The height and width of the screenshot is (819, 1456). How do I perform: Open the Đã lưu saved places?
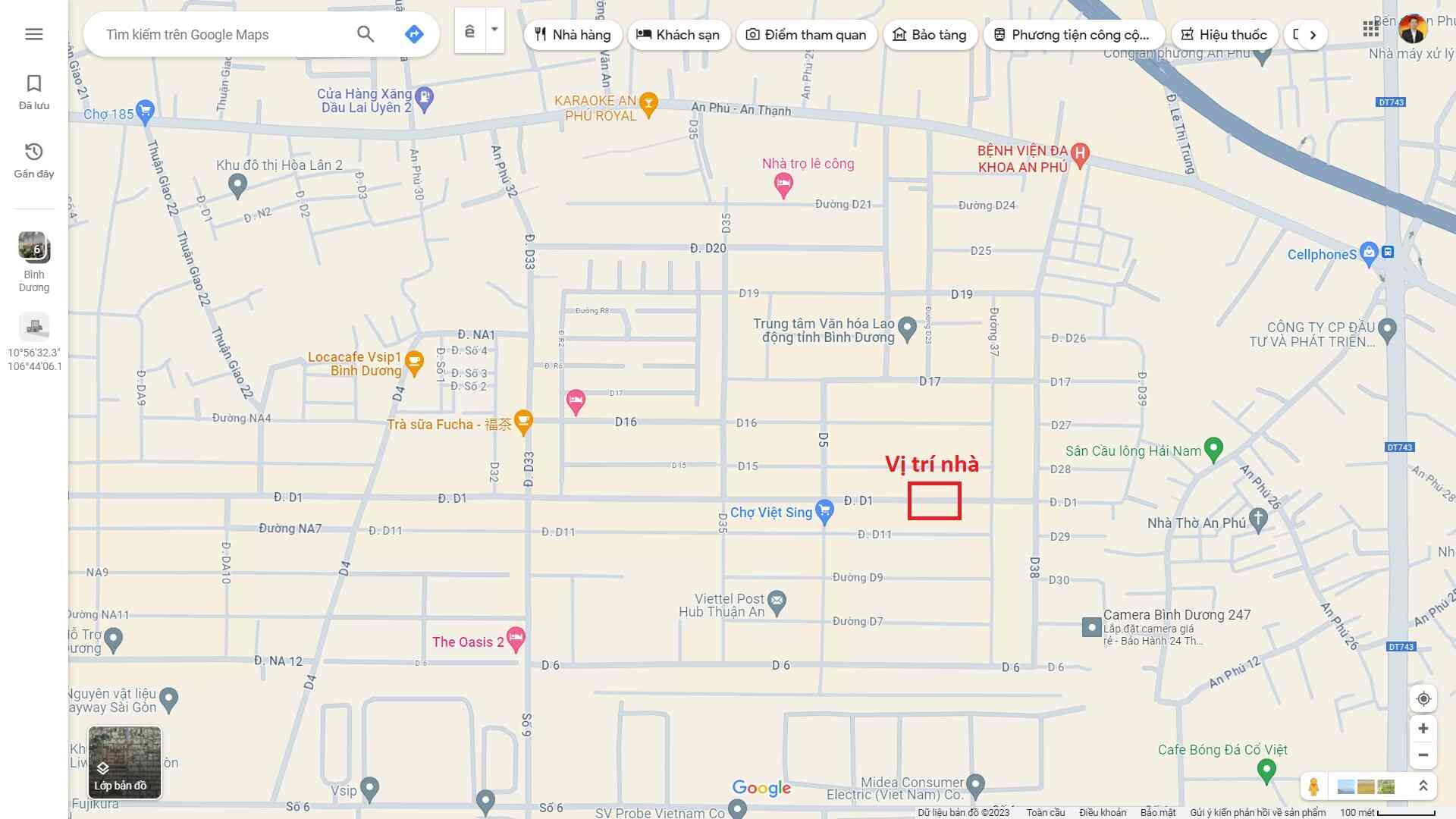point(33,92)
